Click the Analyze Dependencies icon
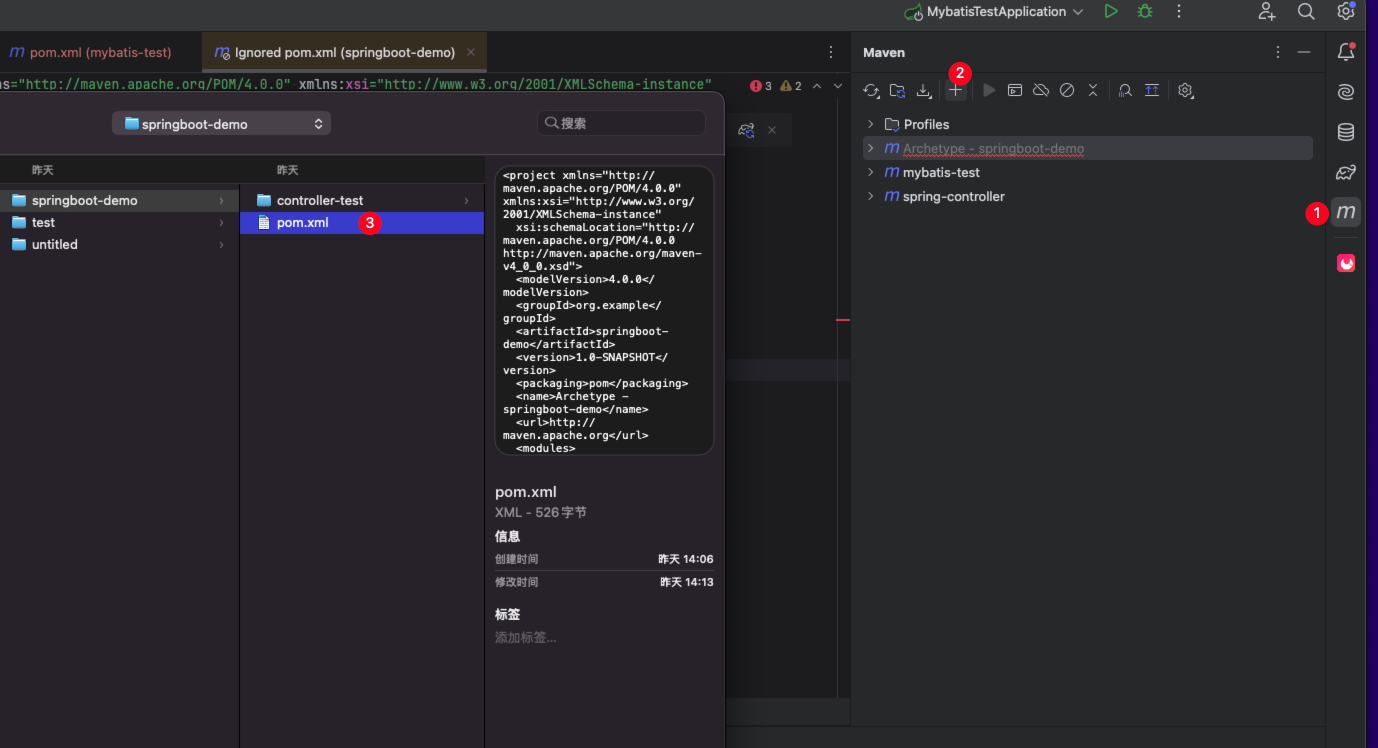This screenshot has width=1378, height=748. (1125, 90)
